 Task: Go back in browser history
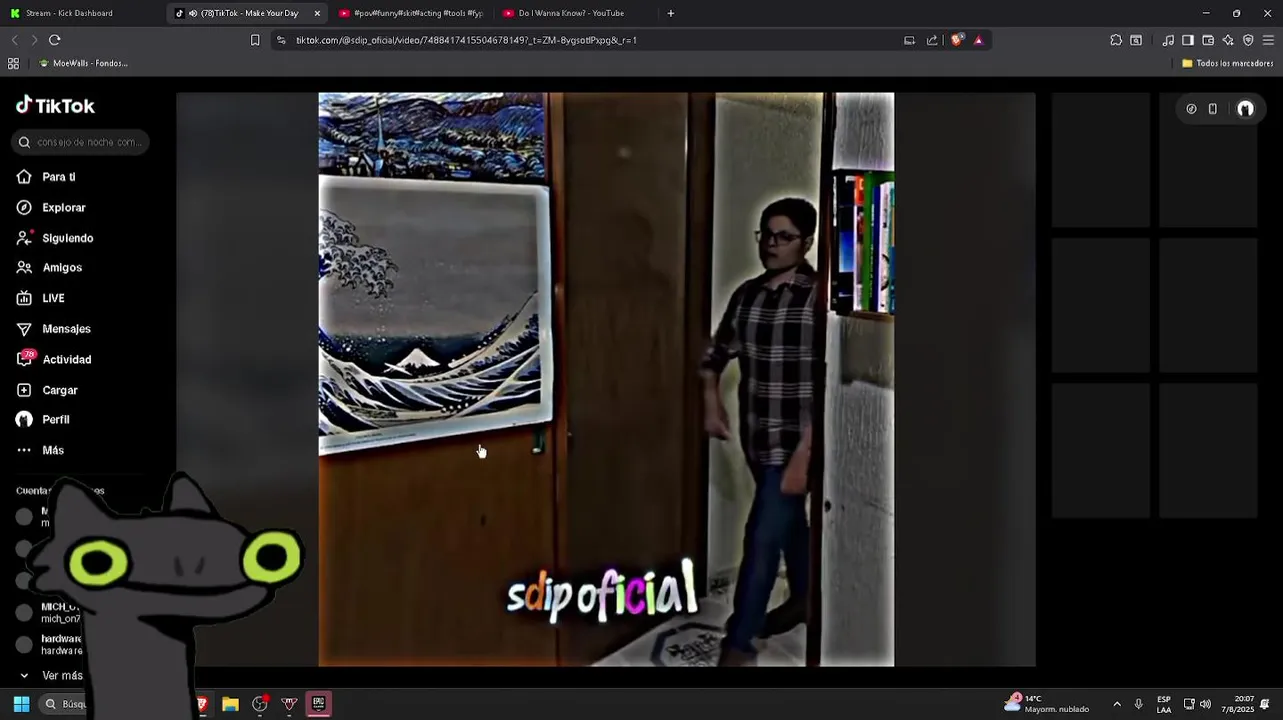[x=14, y=40]
